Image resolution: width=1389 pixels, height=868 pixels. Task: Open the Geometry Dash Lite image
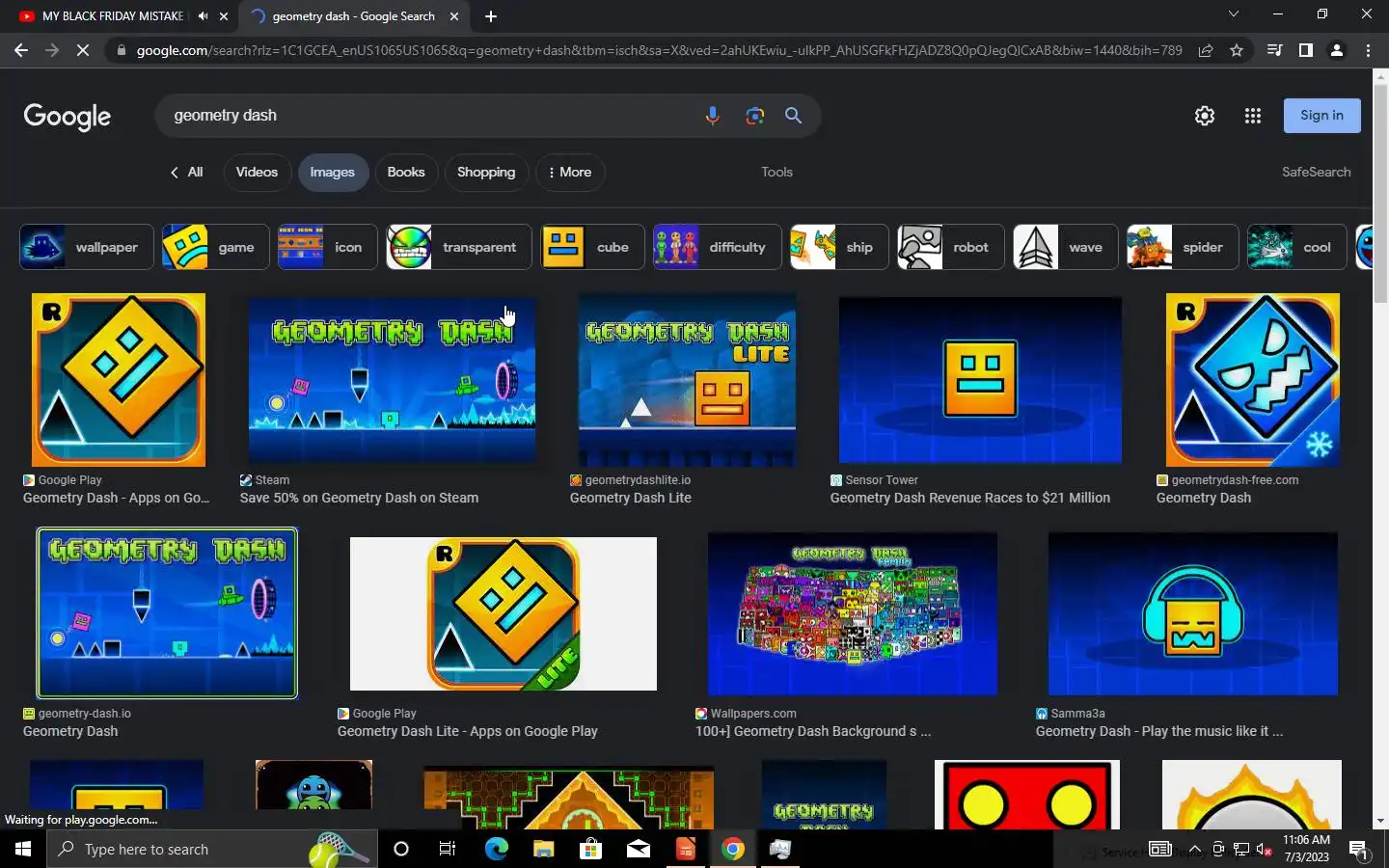pyautogui.click(x=687, y=380)
